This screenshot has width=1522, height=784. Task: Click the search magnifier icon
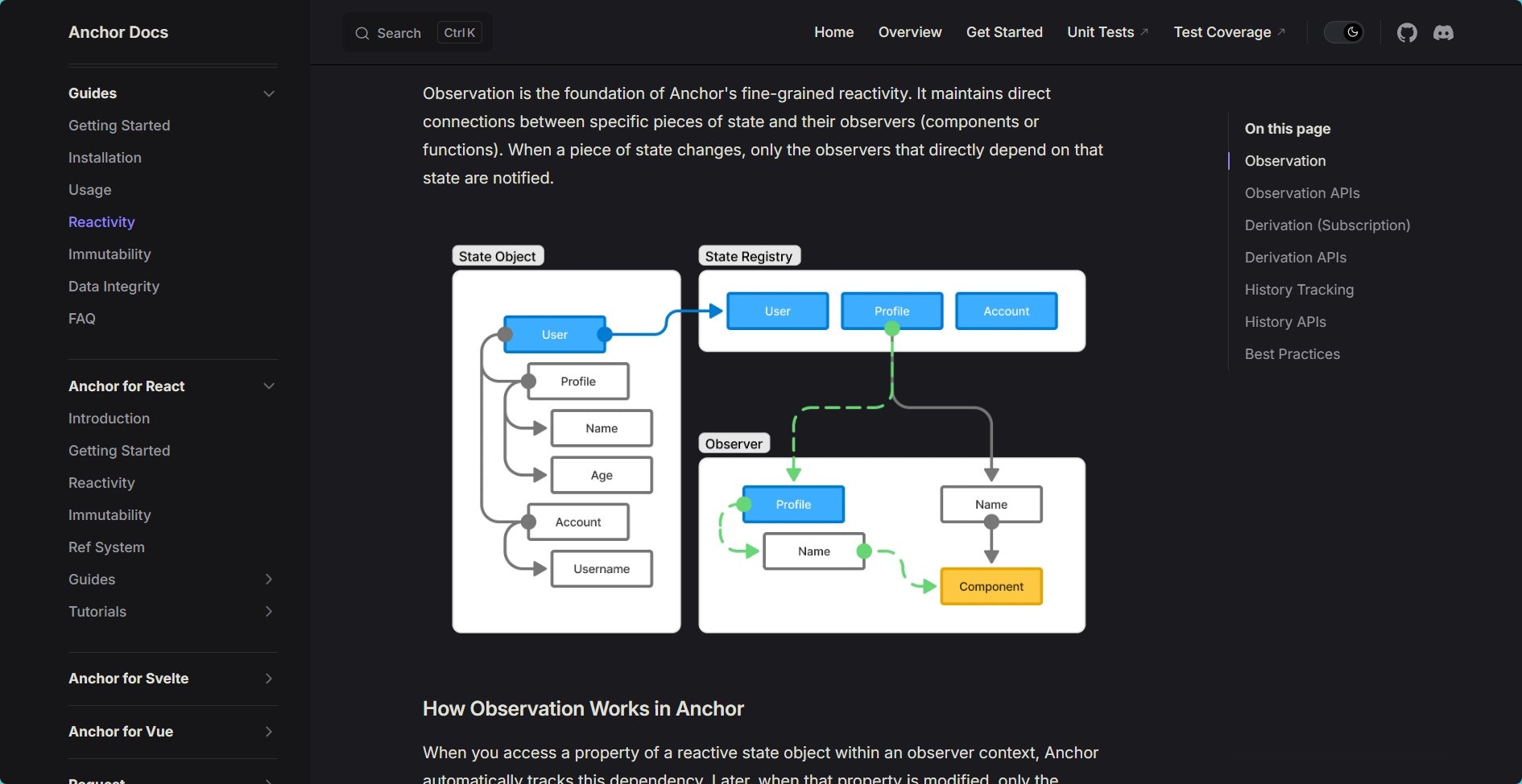(362, 33)
